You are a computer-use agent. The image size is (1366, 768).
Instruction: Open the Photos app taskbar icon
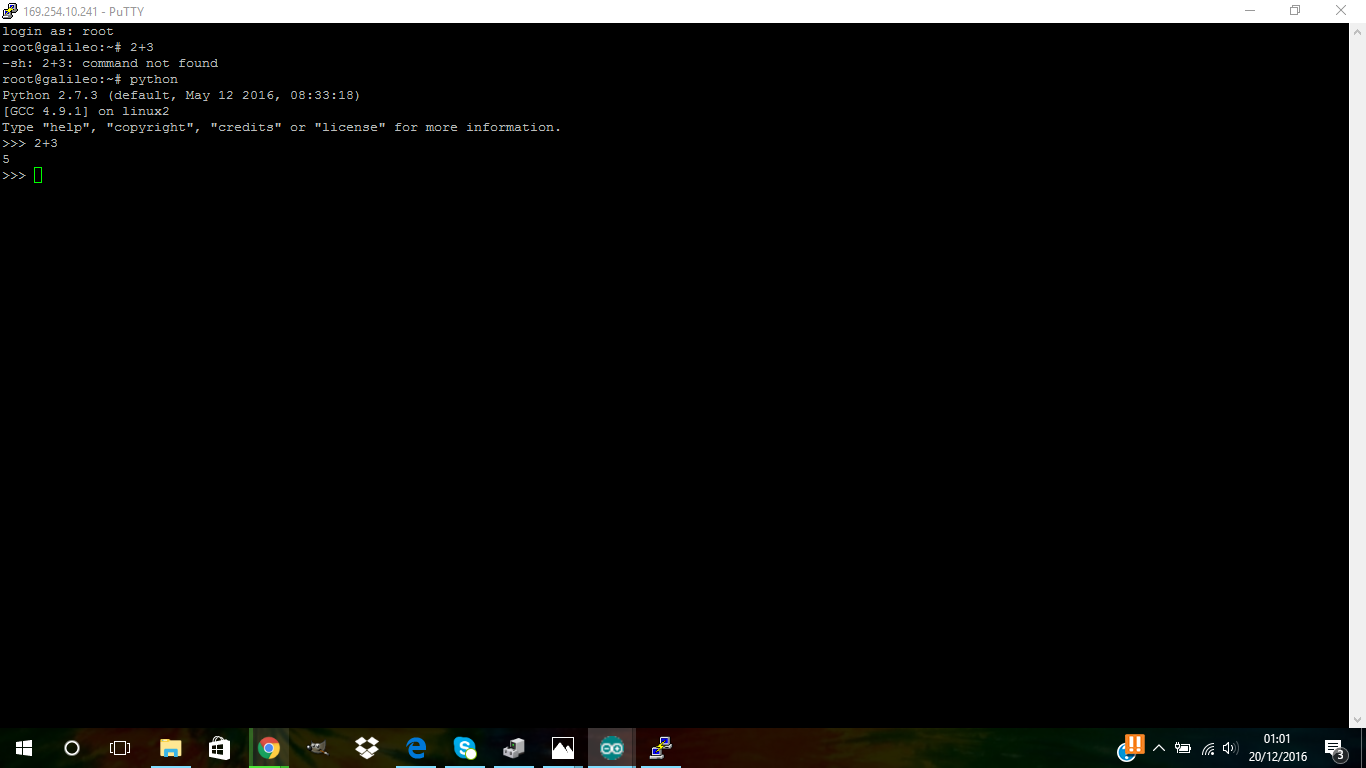(x=563, y=748)
